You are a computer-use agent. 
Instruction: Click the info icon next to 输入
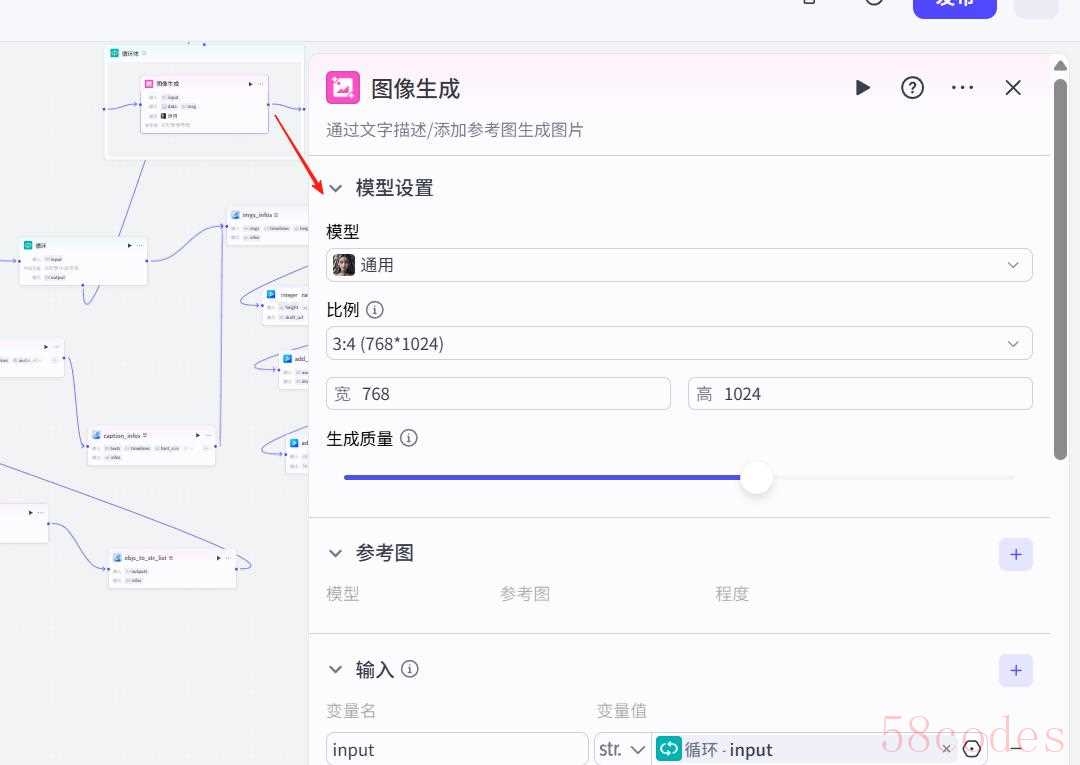410,669
